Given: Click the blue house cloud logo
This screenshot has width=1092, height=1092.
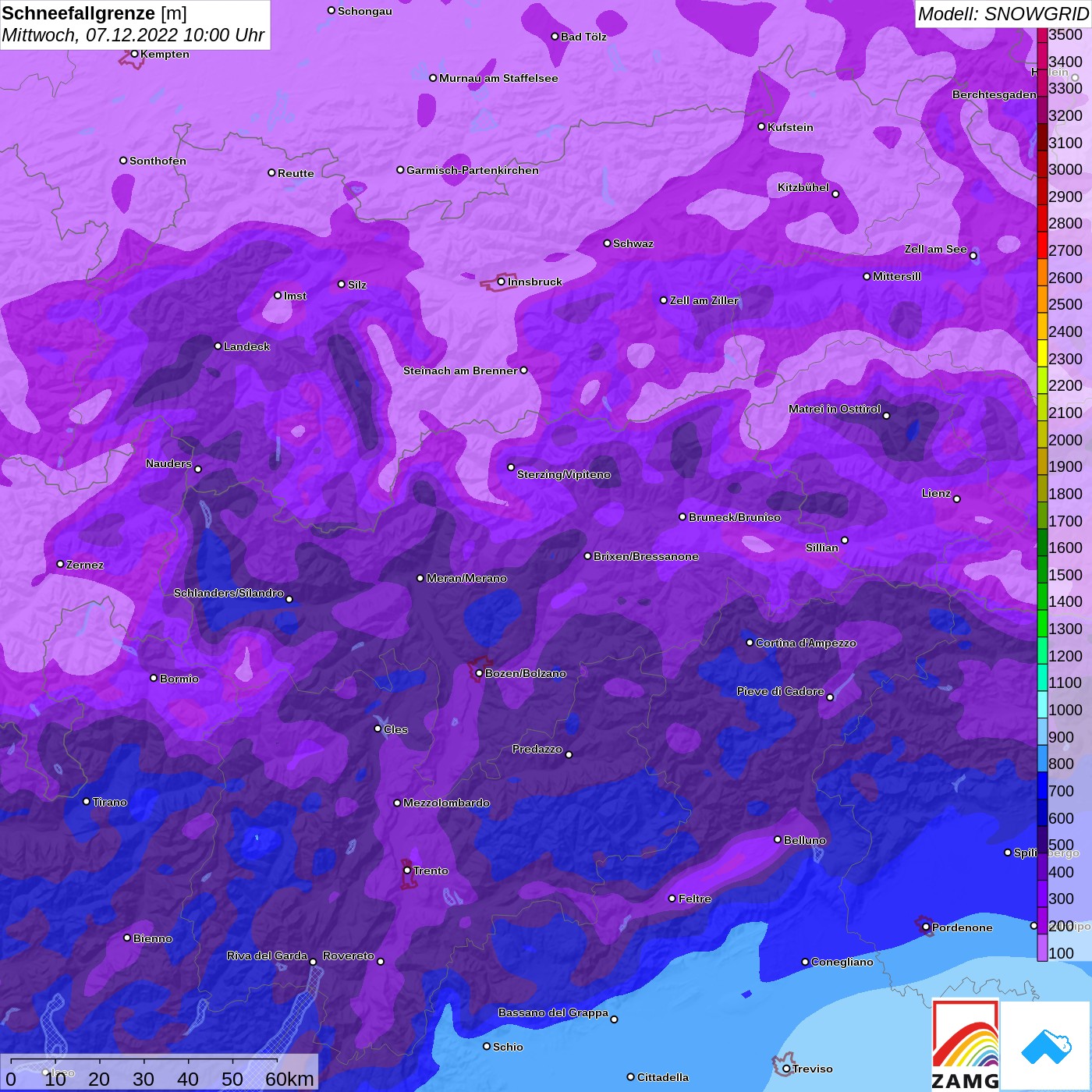Looking at the screenshot, I should 1046,1047.
